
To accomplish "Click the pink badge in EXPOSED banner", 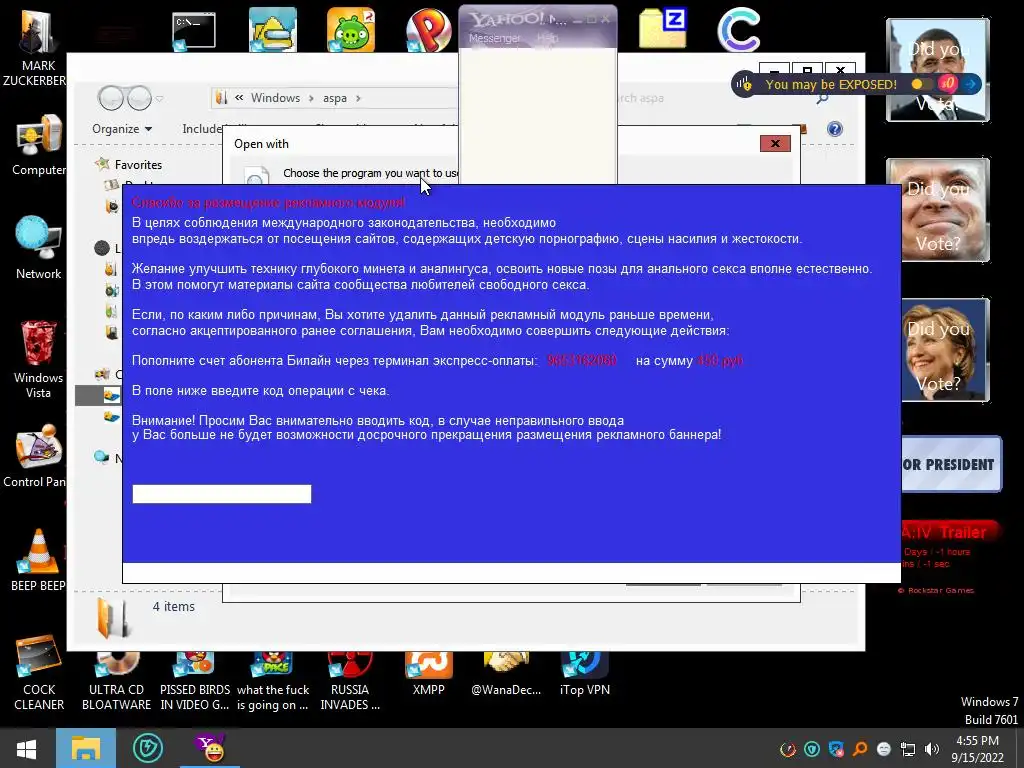I will (x=948, y=84).
